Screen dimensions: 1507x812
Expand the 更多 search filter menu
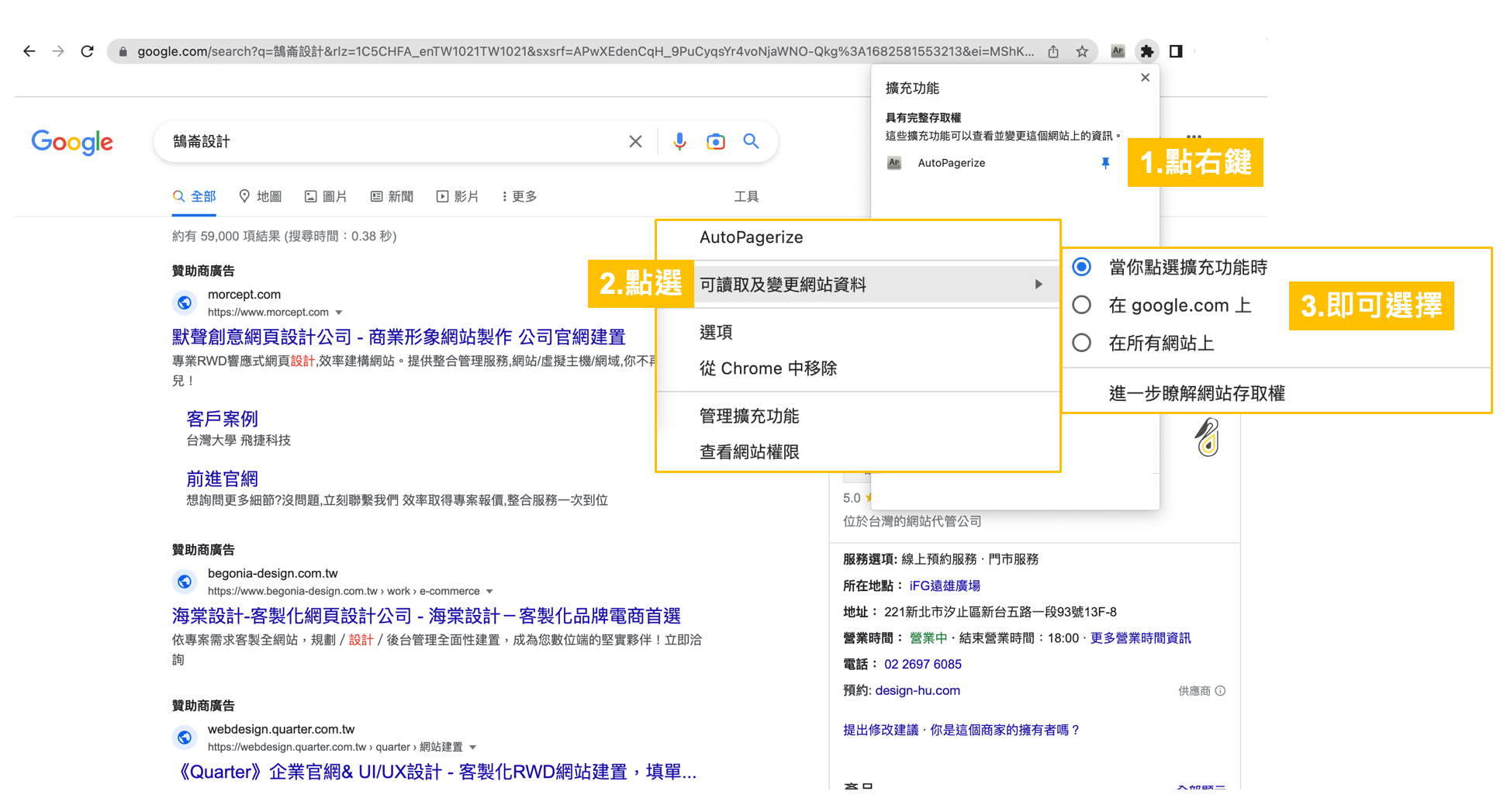[x=520, y=197]
